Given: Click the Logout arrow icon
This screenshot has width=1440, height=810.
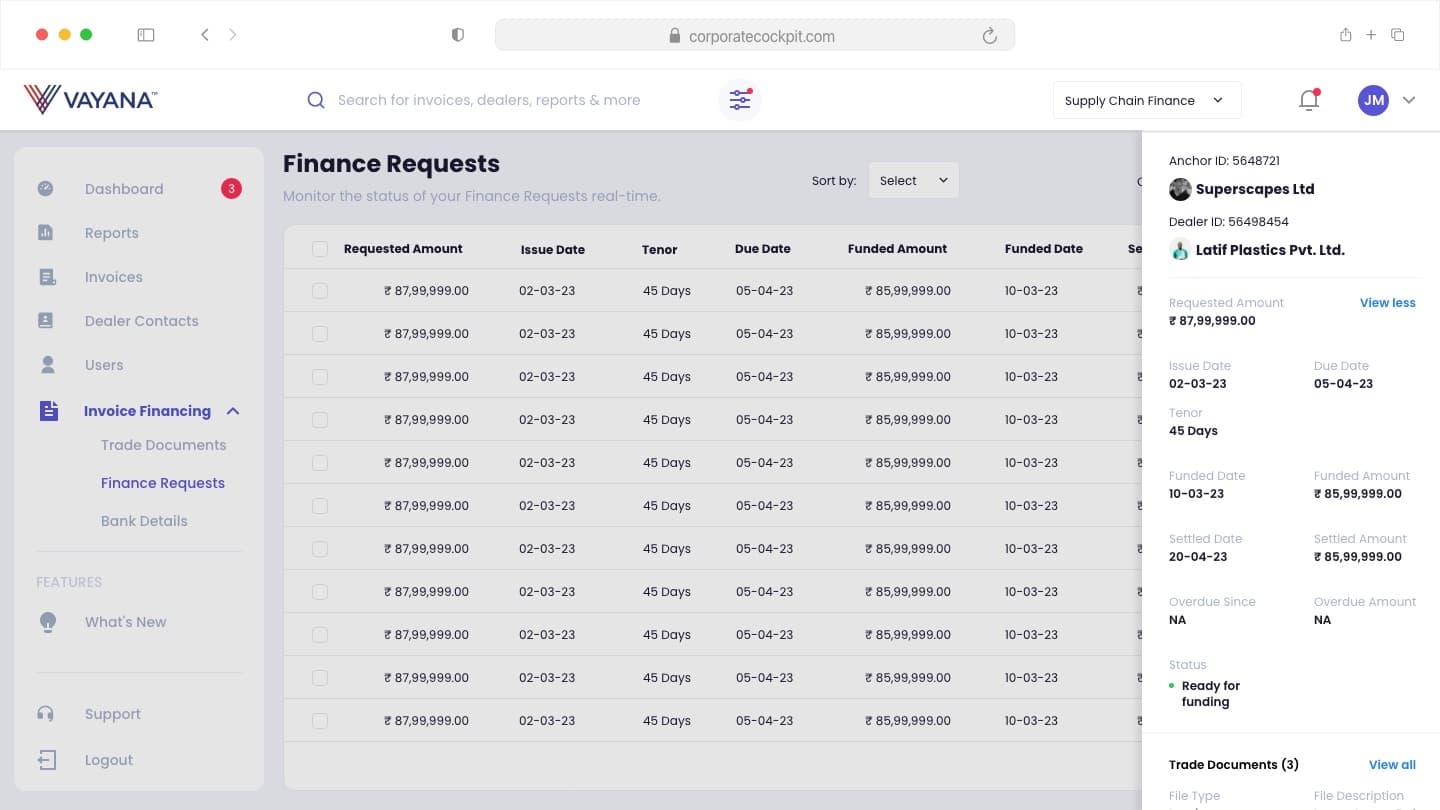Looking at the screenshot, I should [x=47, y=760].
